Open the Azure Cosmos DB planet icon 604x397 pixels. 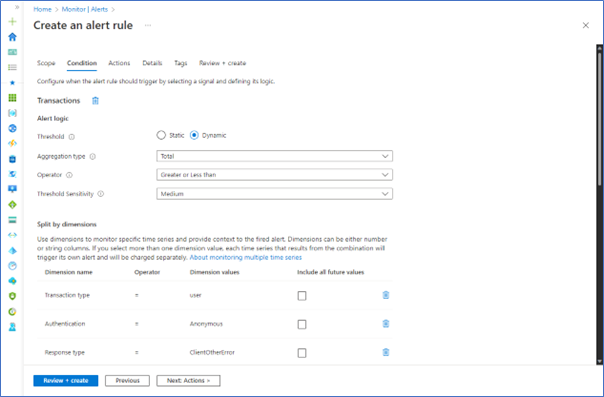pyautogui.click(x=12, y=174)
